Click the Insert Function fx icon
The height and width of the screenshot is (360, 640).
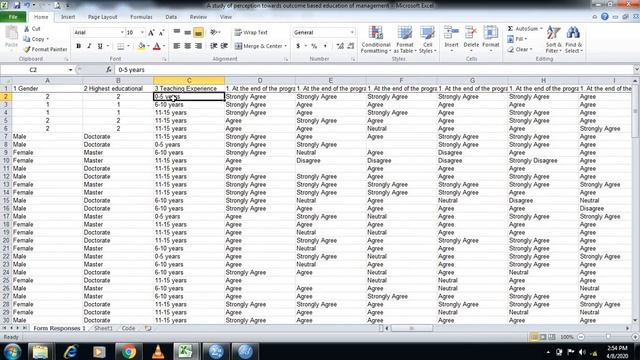pyautogui.click(x=109, y=70)
